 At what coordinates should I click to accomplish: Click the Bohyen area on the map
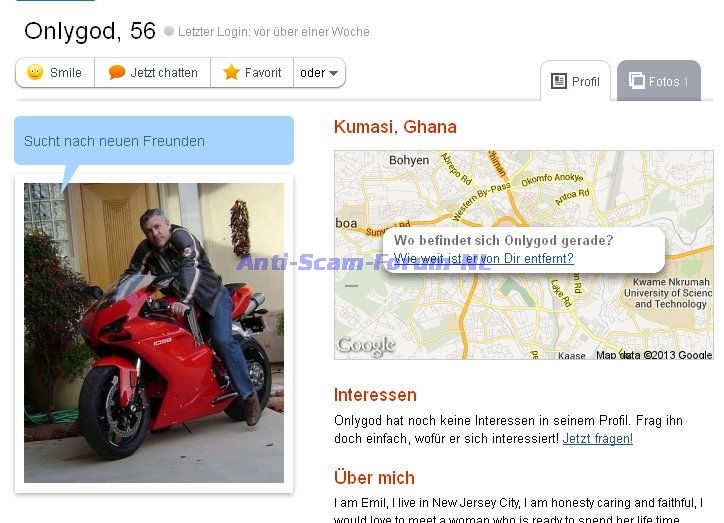[x=409, y=160]
